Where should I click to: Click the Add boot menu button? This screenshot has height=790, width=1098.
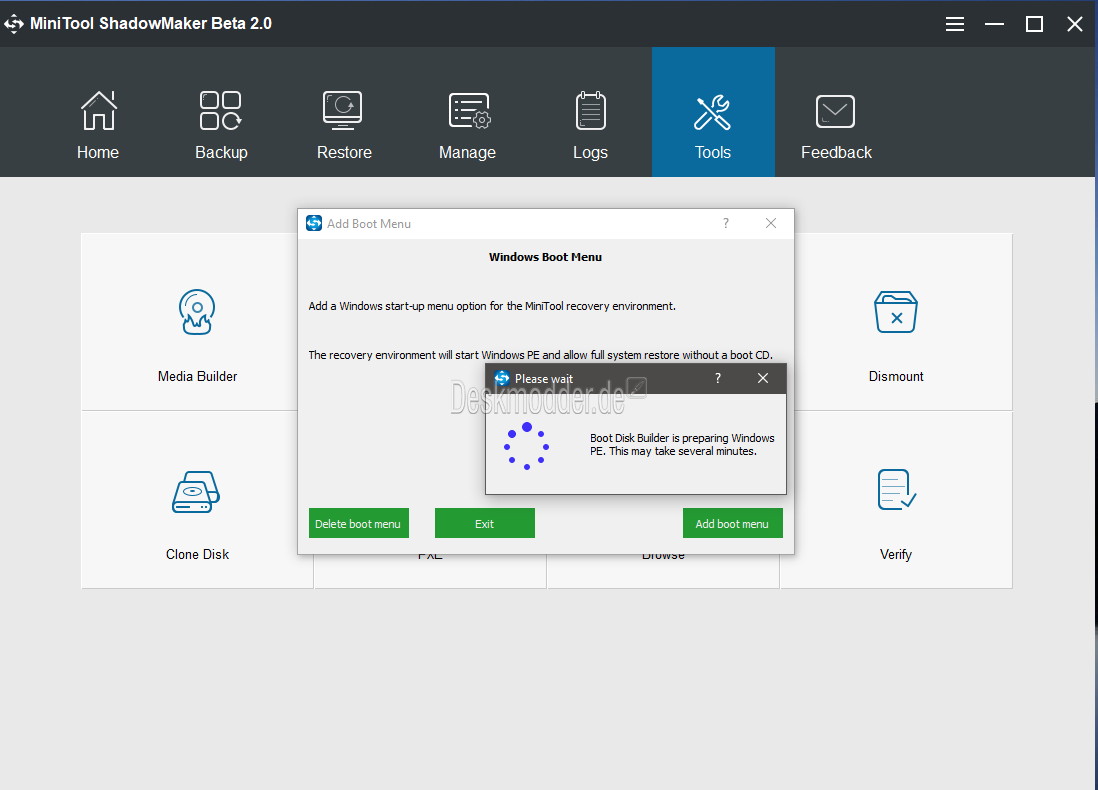(732, 523)
